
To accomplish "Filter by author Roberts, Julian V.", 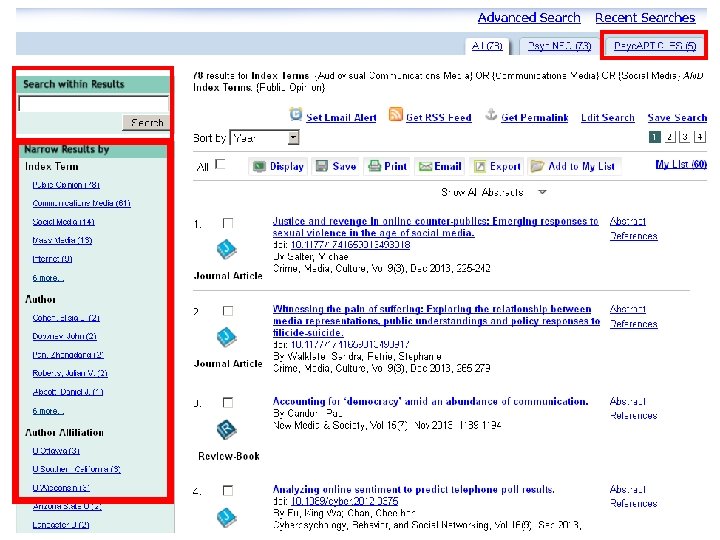I will point(70,373).
